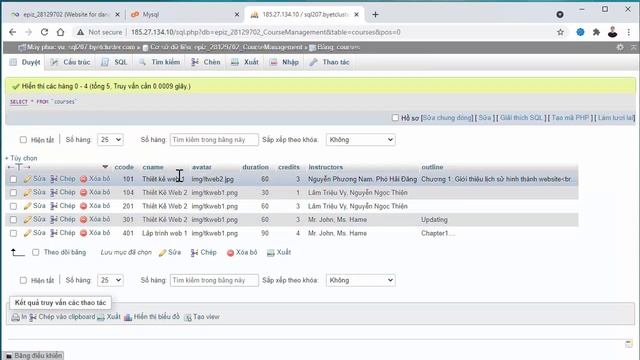The width and height of the screenshot is (640, 360).
Task: Bookmark this page with the star icon
Action: 560,32
